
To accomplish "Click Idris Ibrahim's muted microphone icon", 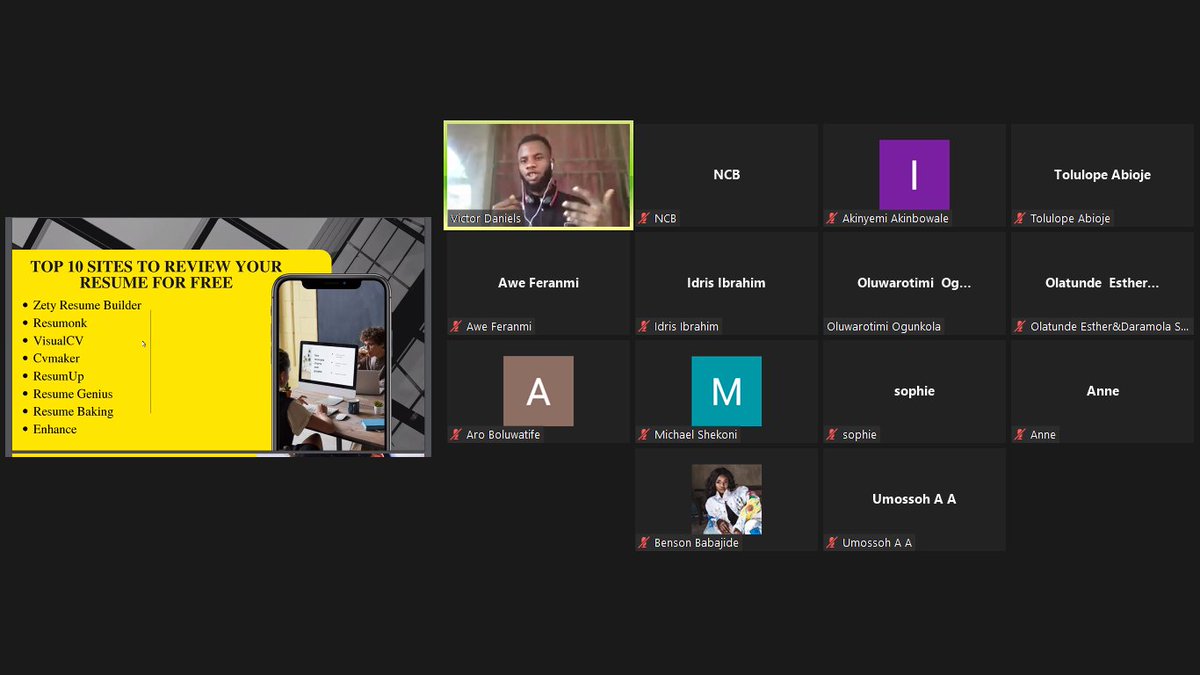I will 645,326.
